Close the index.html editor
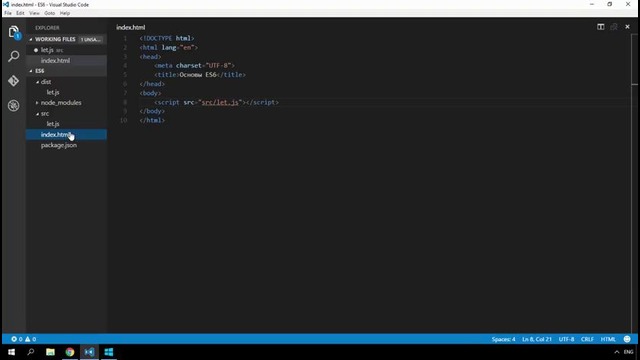This screenshot has width=640, height=360. click(627, 27)
